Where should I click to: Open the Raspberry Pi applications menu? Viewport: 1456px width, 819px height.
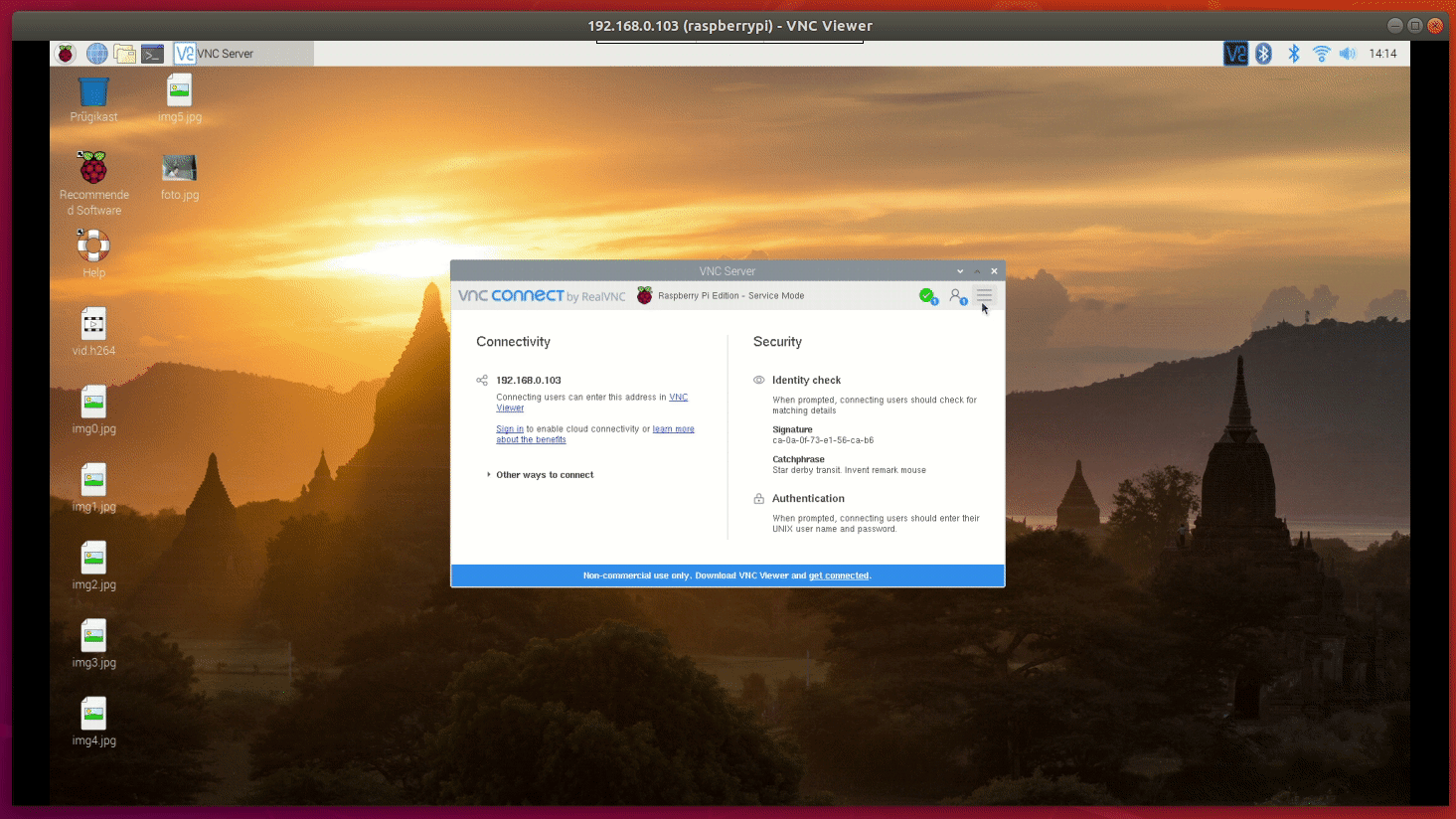point(66,54)
